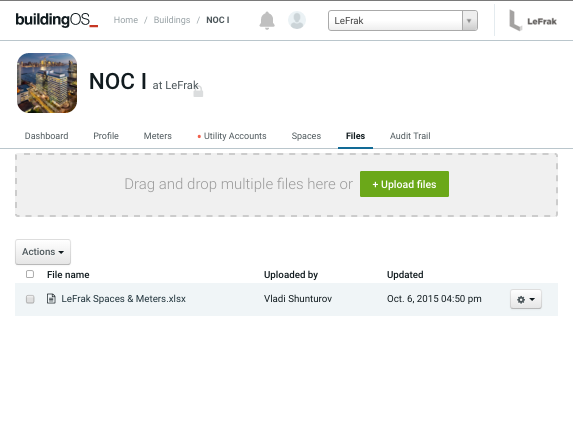Click the buildingOS logo
Screen dimensions: 573x437
point(57,20)
